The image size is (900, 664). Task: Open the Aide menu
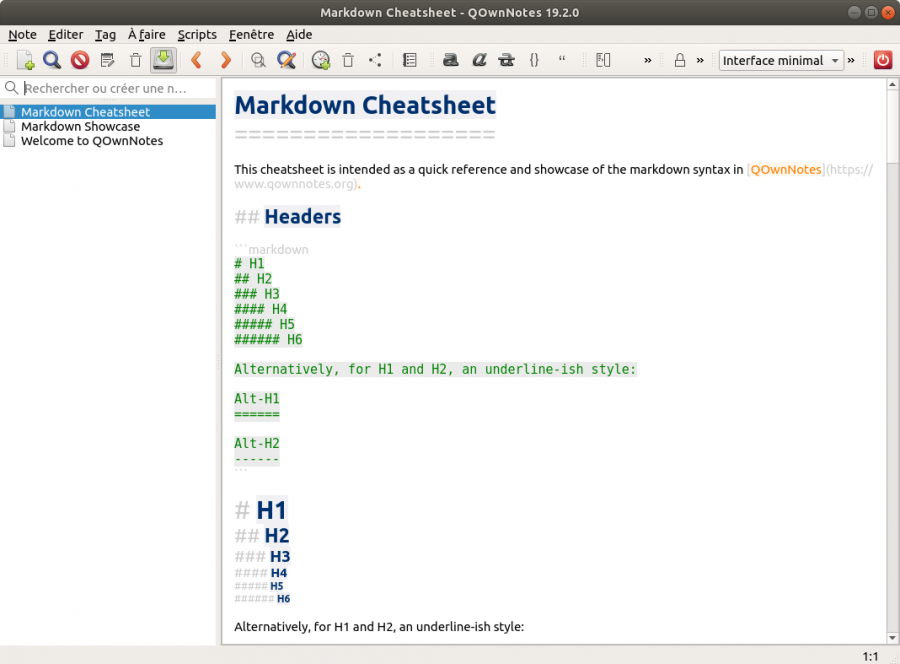299,34
